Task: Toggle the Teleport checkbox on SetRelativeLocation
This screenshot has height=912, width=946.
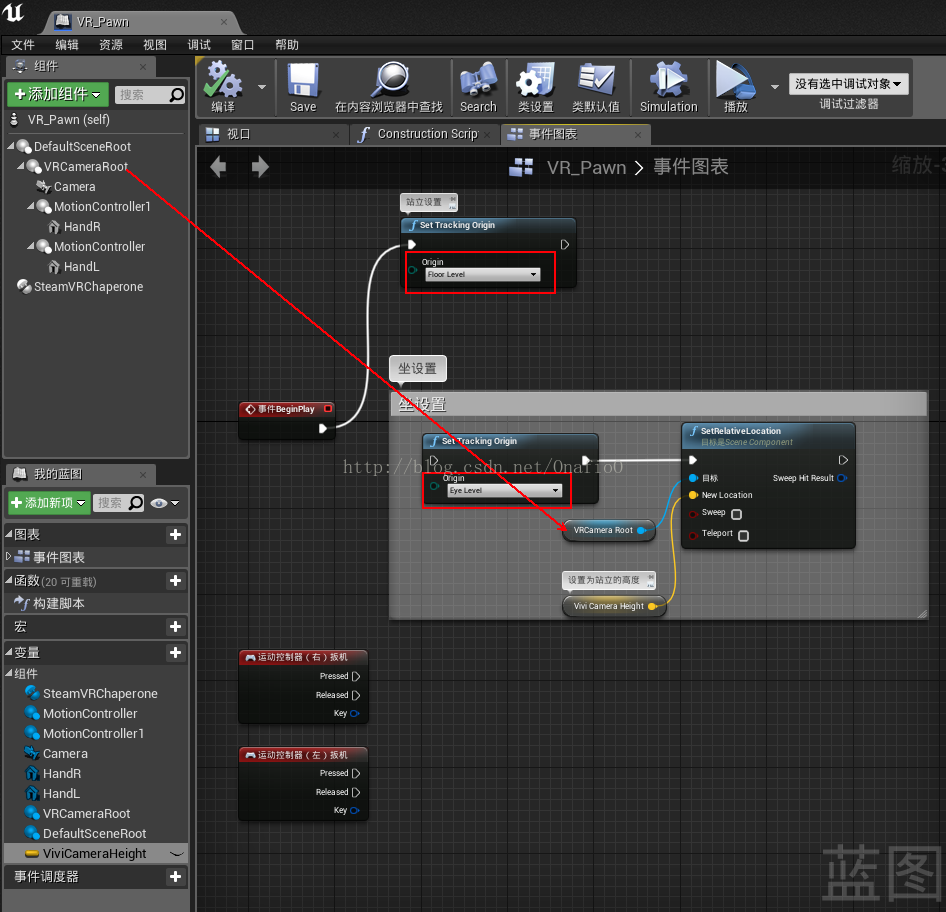Action: tap(743, 536)
